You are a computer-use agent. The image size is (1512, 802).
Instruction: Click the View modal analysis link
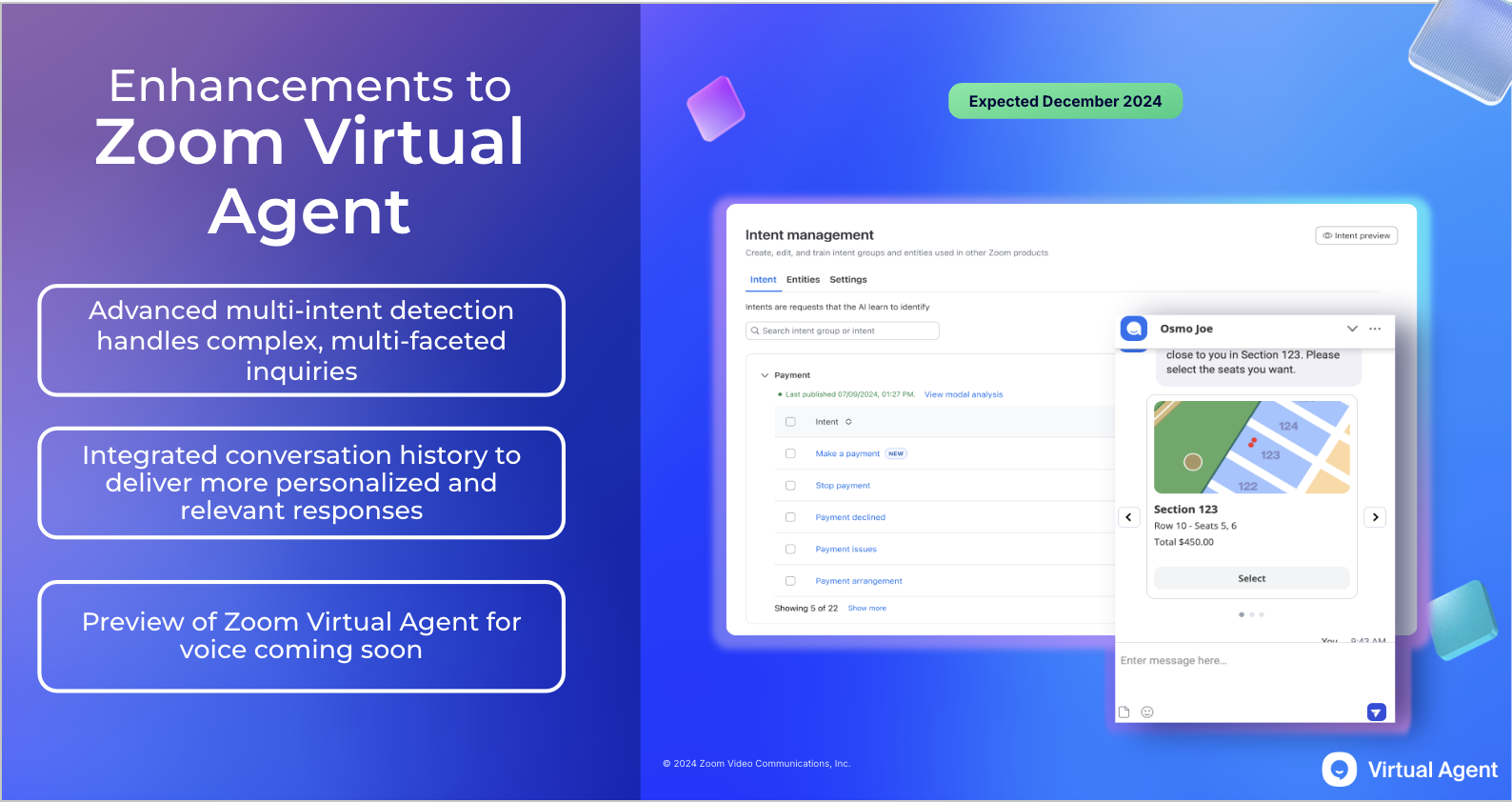coord(963,394)
